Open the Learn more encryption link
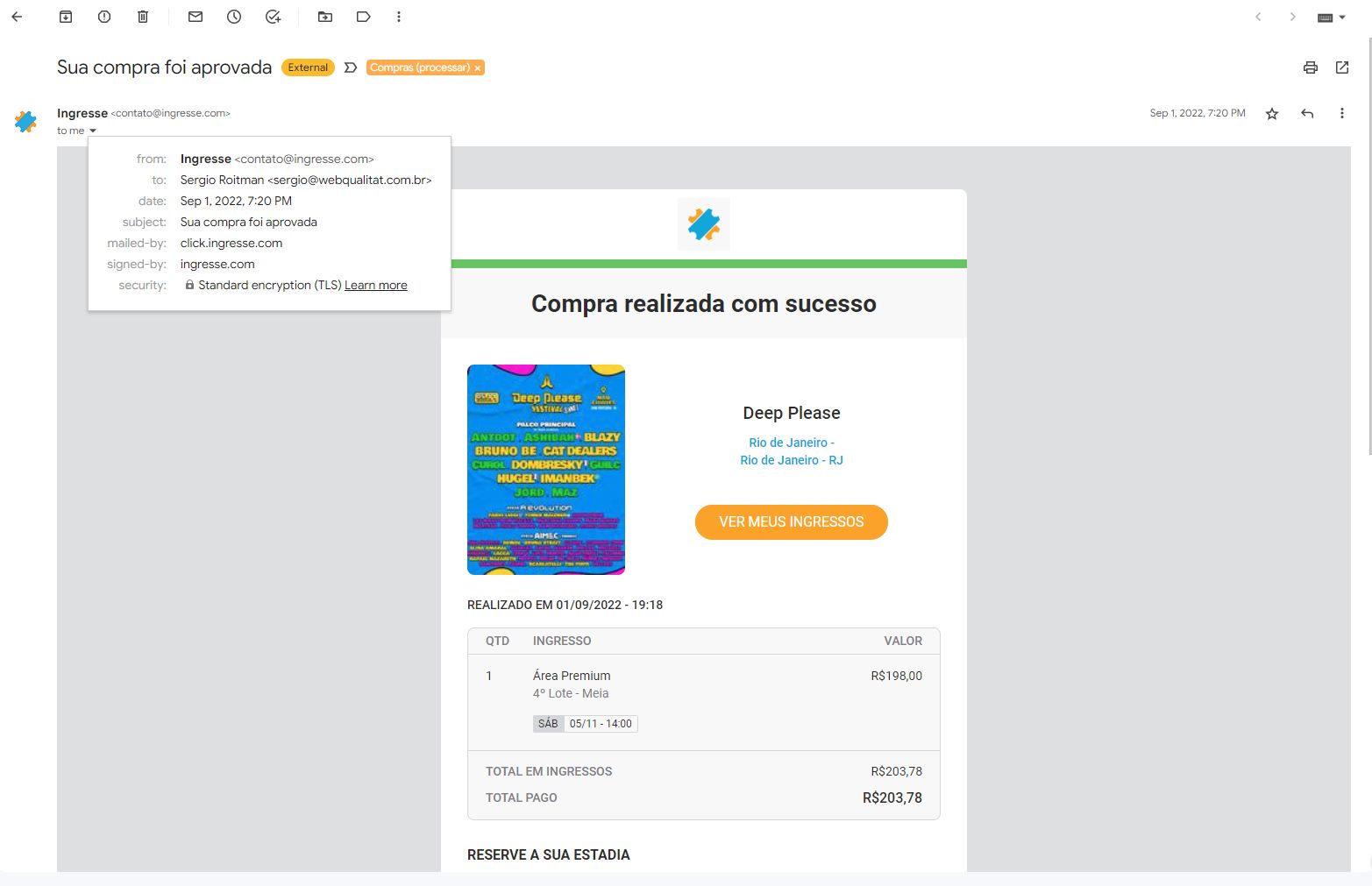The width and height of the screenshot is (1372, 886). (x=376, y=285)
